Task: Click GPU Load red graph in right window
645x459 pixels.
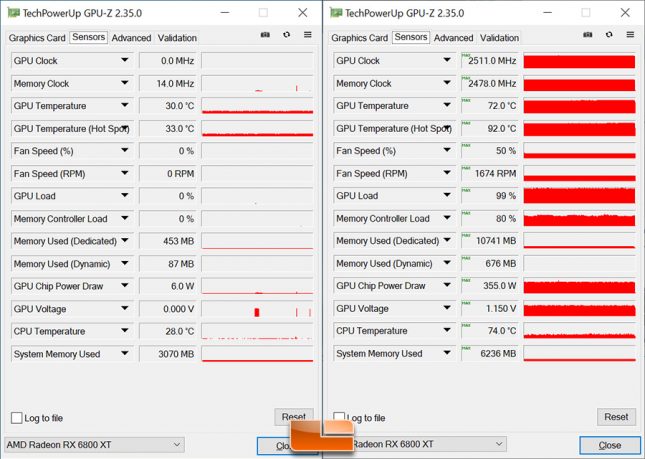Action: click(580, 196)
